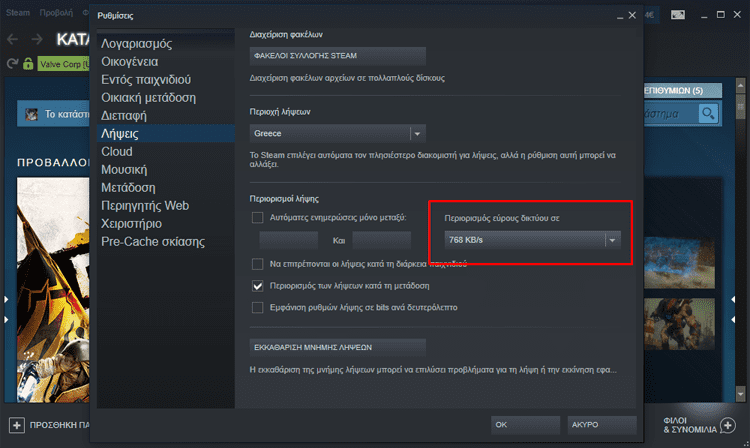Click the second auto-update time field
The height and width of the screenshot is (448, 750).
(x=382, y=240)
